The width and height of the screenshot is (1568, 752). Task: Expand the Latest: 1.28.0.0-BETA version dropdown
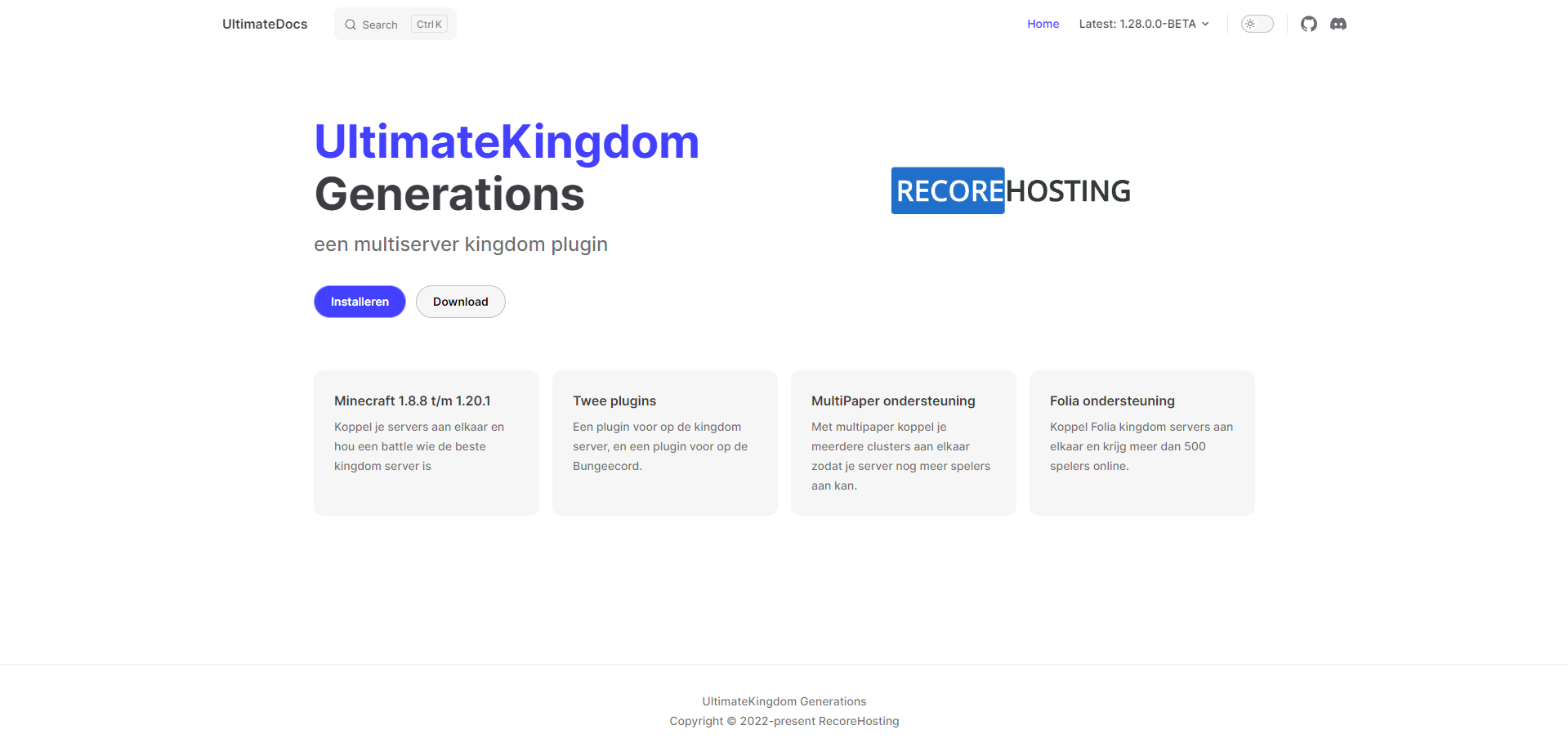tap(1144, 24)
